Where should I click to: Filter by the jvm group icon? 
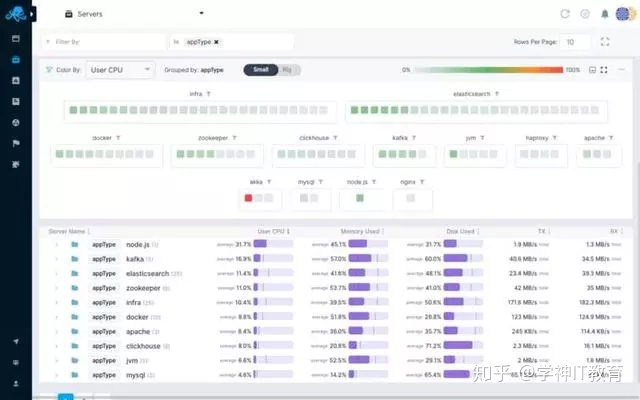coord(482,138)
